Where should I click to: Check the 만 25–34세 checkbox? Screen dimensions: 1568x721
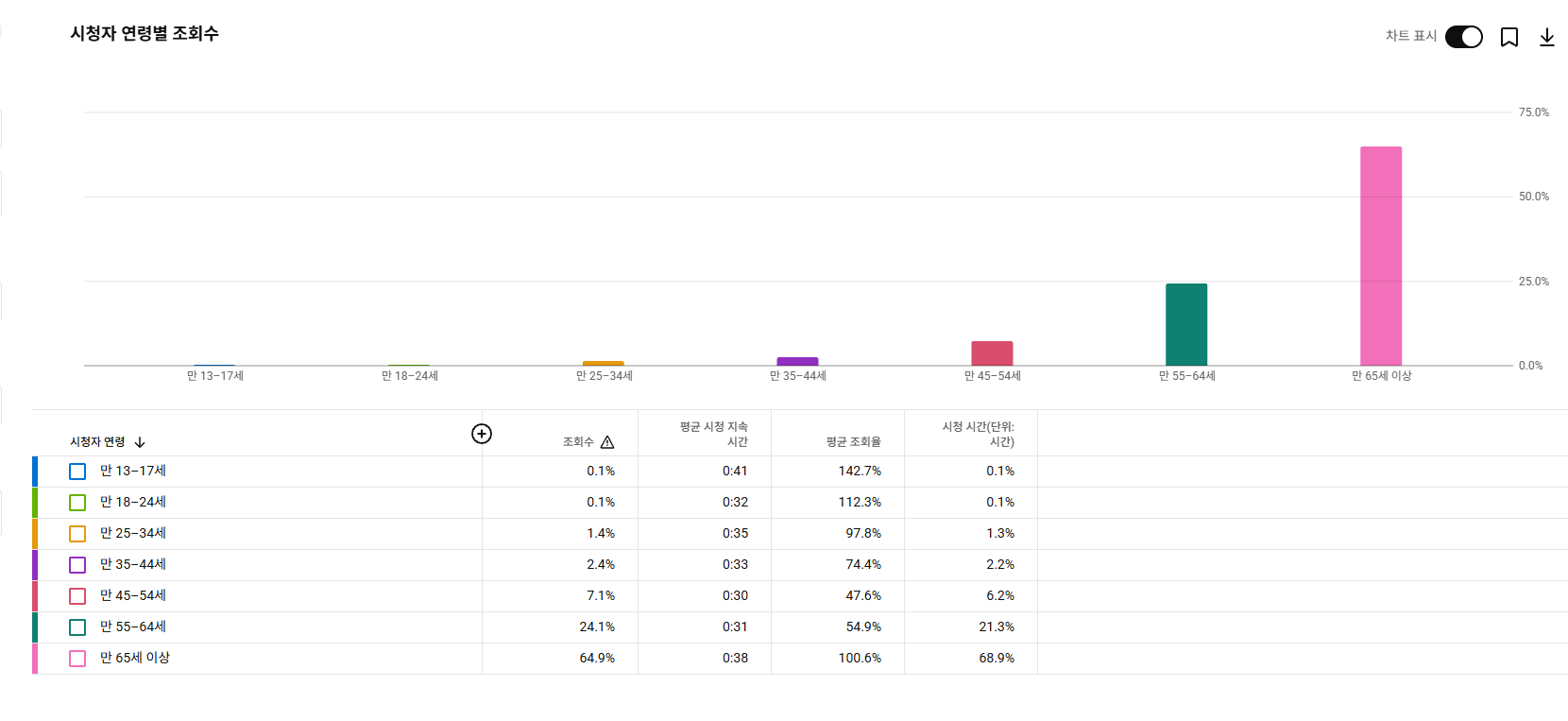(77, 534)
